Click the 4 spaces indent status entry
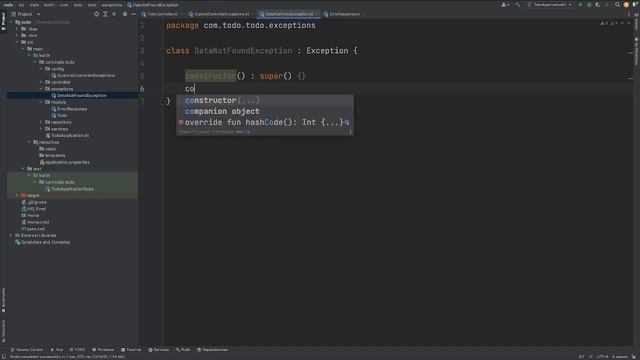 pyautogui.click(x=620, y=357)
